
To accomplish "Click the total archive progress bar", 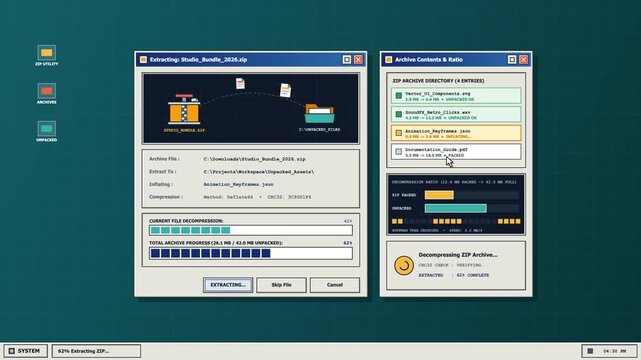I will point(251,253).
